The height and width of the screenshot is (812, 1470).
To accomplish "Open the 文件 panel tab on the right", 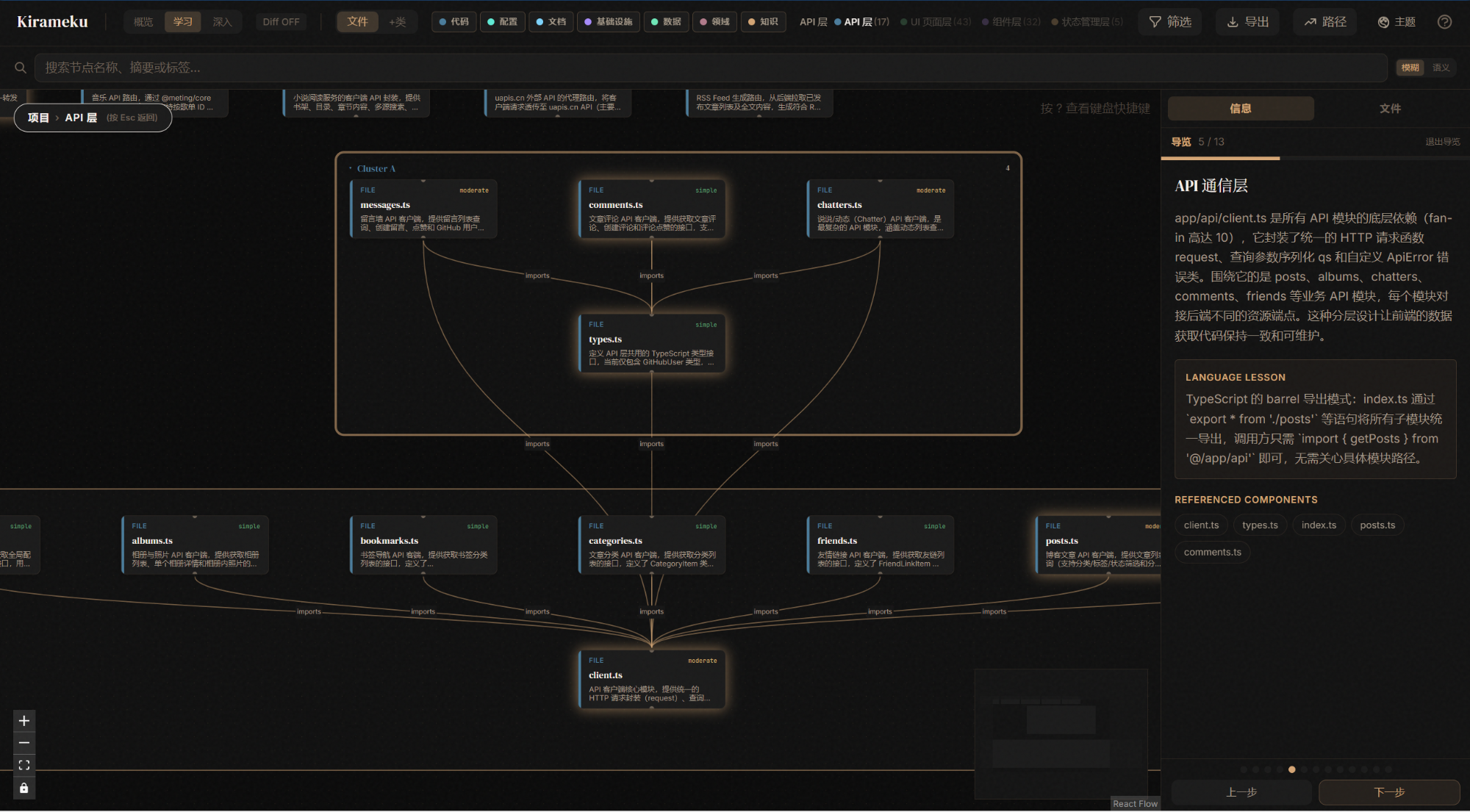I will (1390, 108).
